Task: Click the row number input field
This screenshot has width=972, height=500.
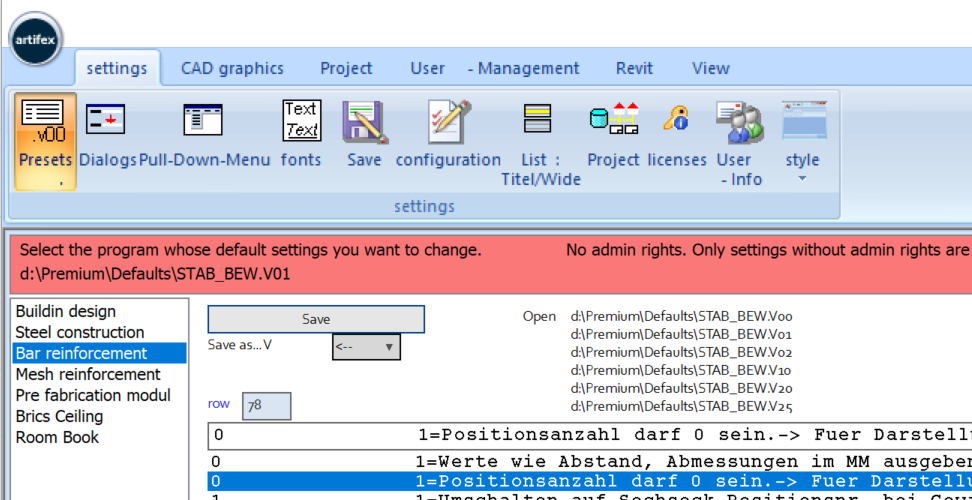Action: click(x=266, y=406)
